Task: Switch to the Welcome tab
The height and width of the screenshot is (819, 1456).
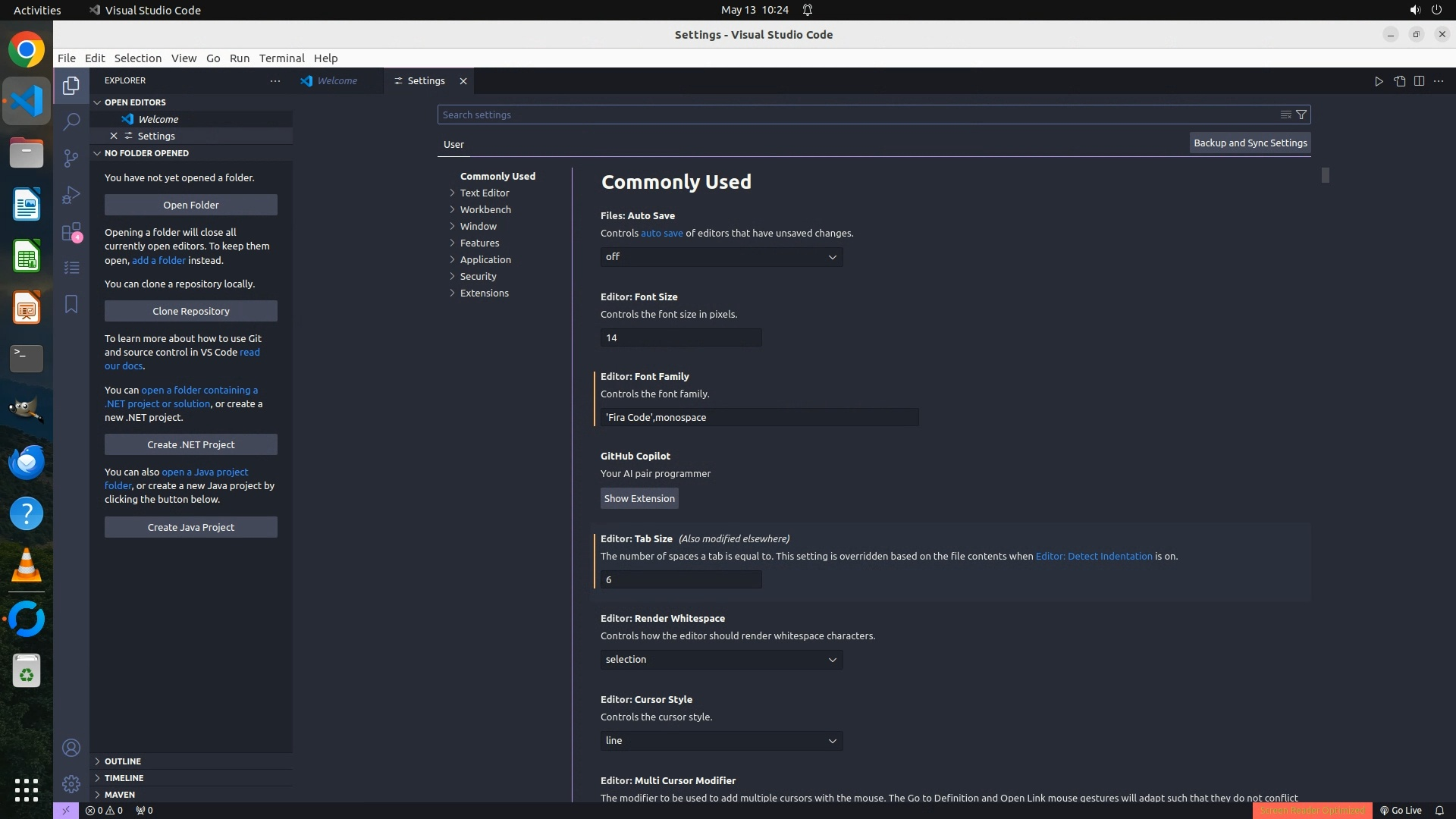Action: click(x=337, y=80)
